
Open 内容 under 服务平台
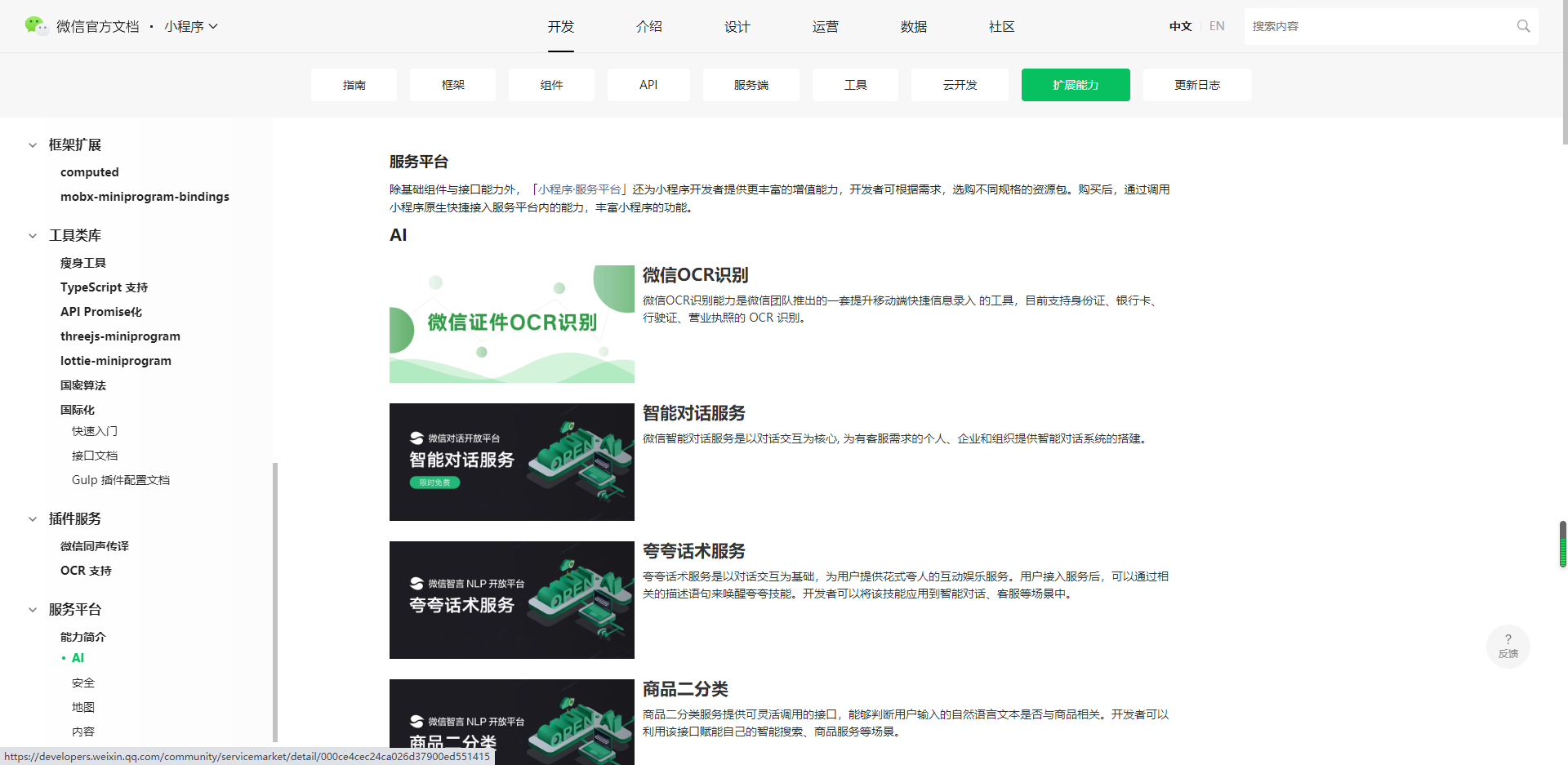83,732
